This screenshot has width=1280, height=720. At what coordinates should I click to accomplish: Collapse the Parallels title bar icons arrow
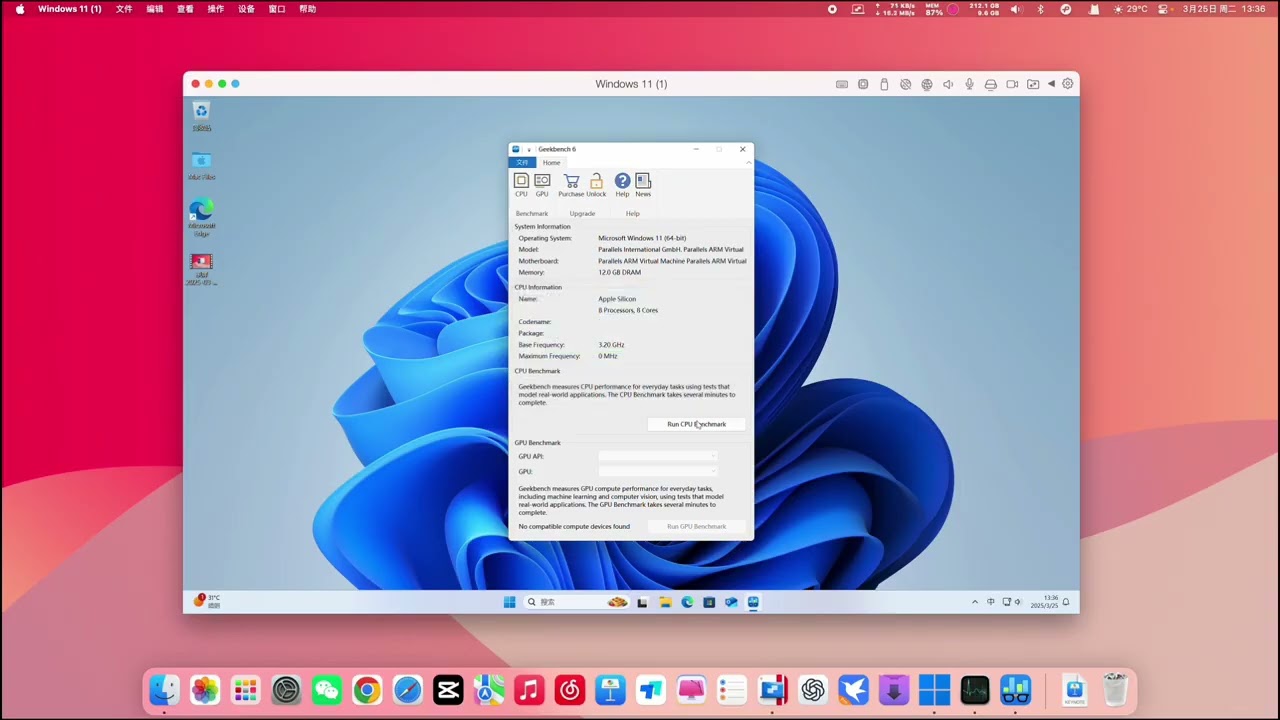coord(1051,84)
